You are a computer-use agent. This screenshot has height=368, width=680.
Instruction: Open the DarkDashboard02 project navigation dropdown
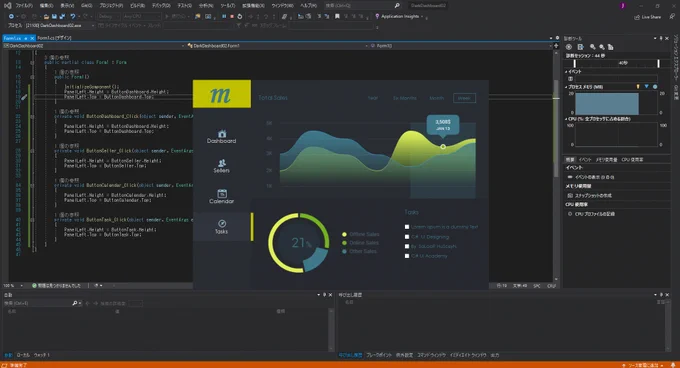94,46
